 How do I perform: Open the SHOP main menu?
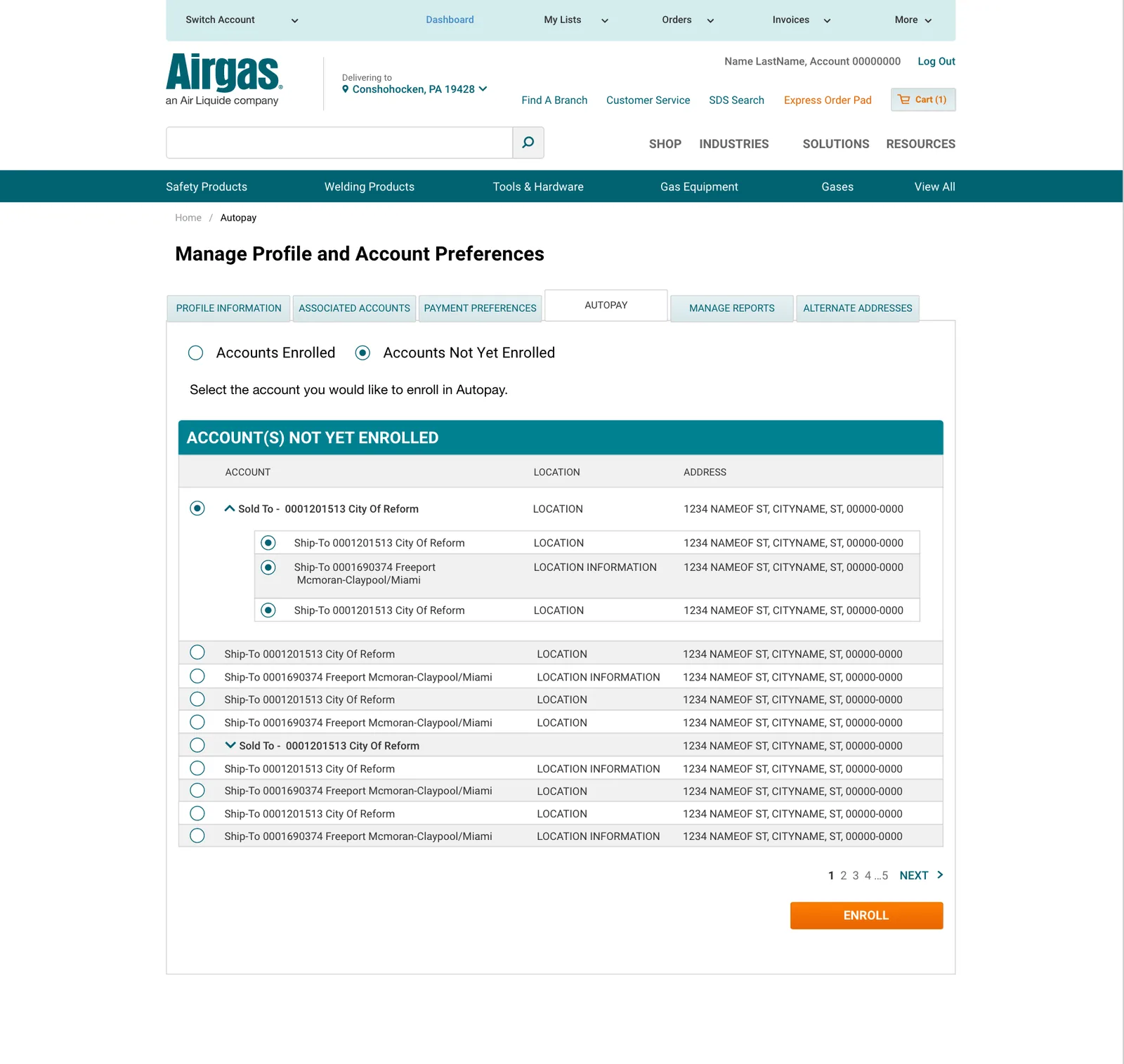tap(665, 144)
